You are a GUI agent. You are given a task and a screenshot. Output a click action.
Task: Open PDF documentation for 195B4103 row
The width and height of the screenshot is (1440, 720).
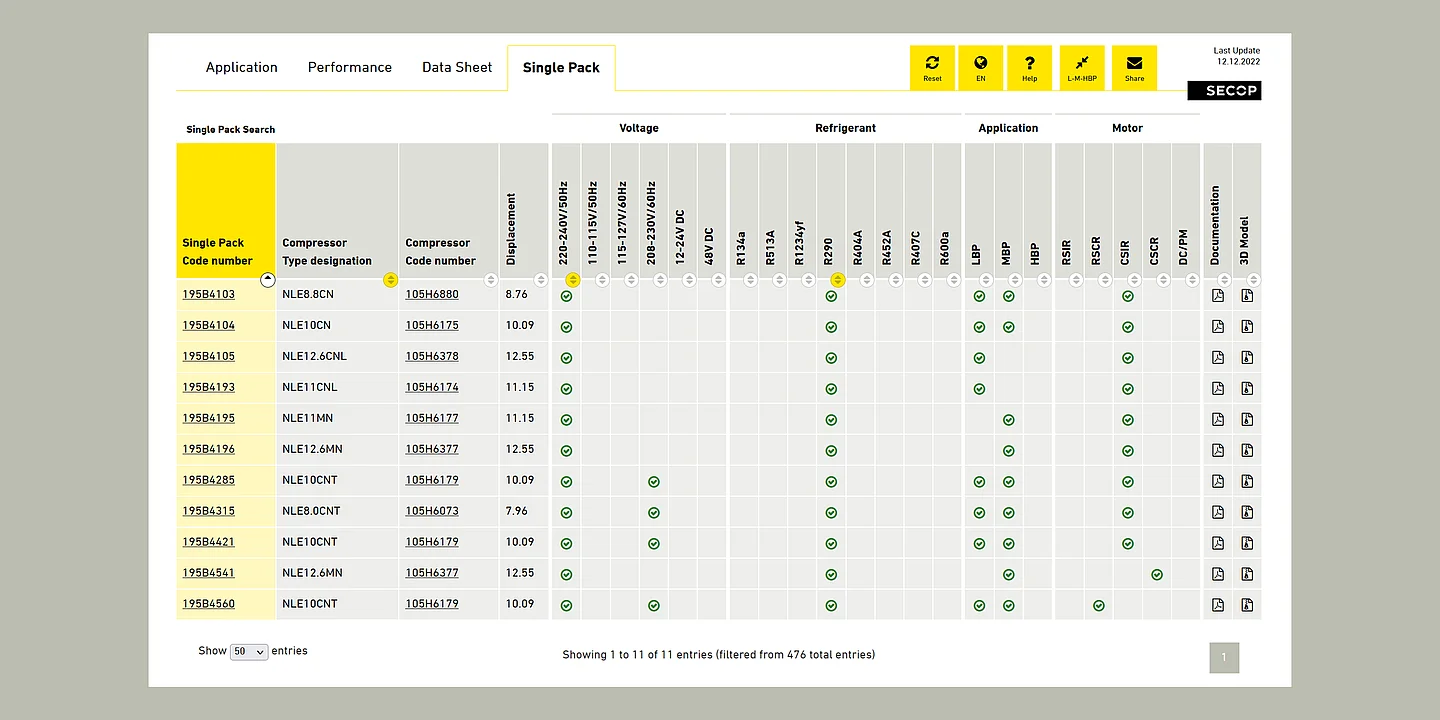1218,296
